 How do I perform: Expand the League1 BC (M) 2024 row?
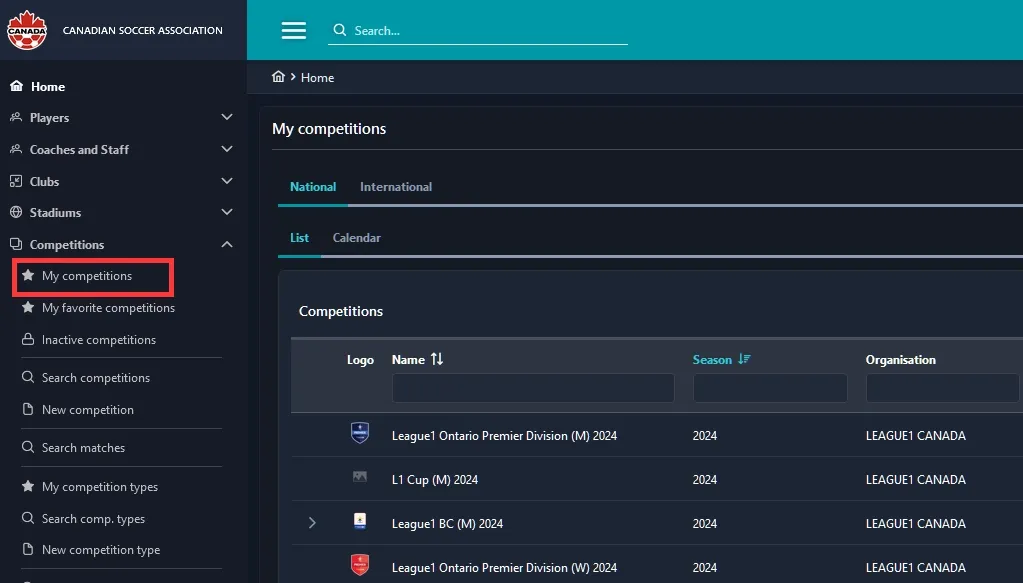[313, 523]
